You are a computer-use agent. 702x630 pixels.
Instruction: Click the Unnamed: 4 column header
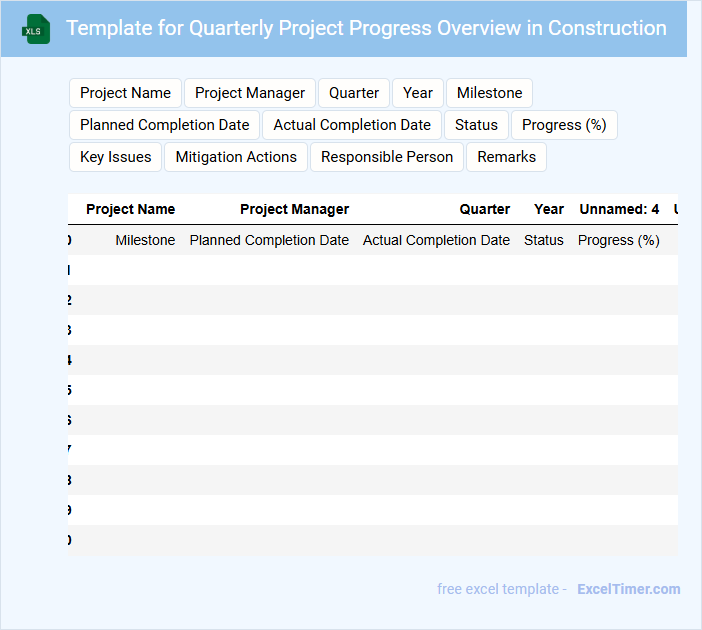[x=619, y=209]
